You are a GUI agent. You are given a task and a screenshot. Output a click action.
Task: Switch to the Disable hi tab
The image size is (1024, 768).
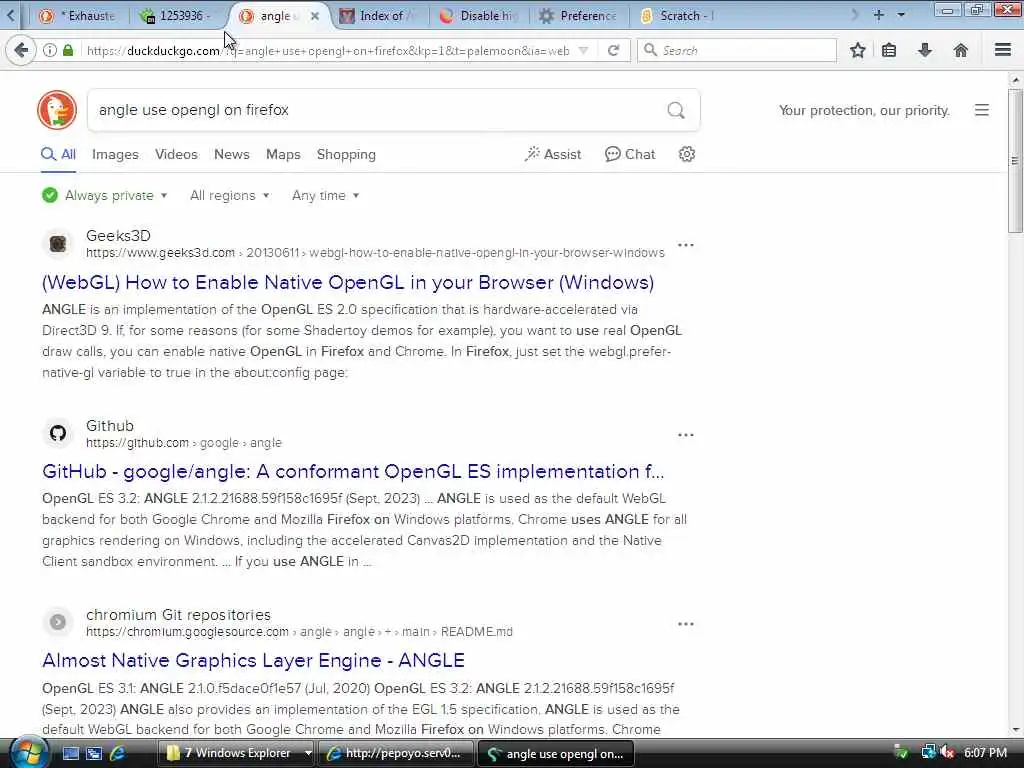479,16
